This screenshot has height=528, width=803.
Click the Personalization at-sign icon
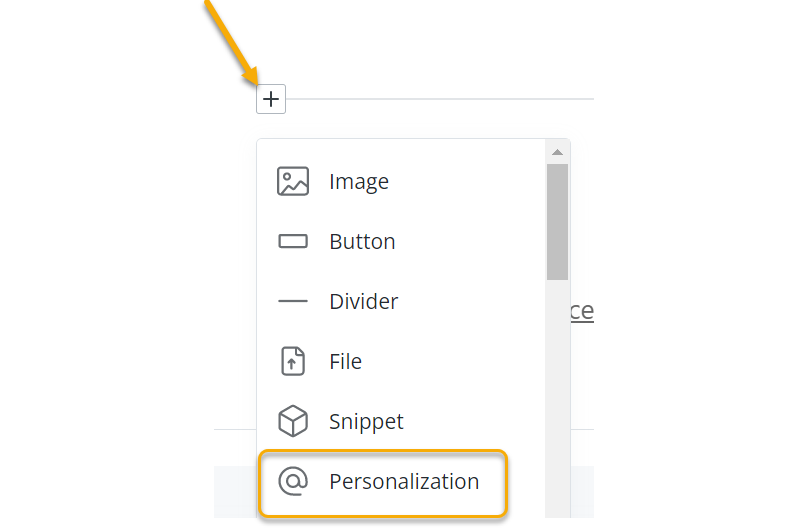click(x=293, y=481)
